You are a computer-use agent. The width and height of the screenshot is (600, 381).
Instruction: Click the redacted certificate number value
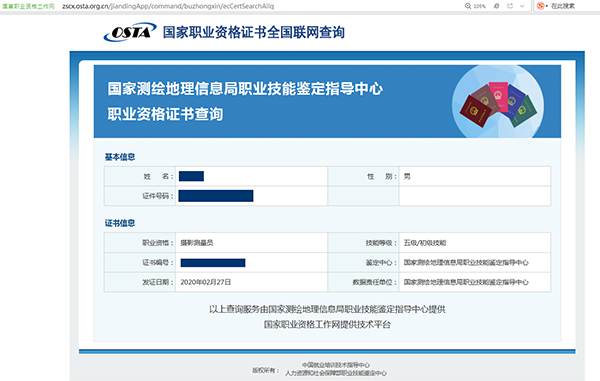(x=213, y=263)
